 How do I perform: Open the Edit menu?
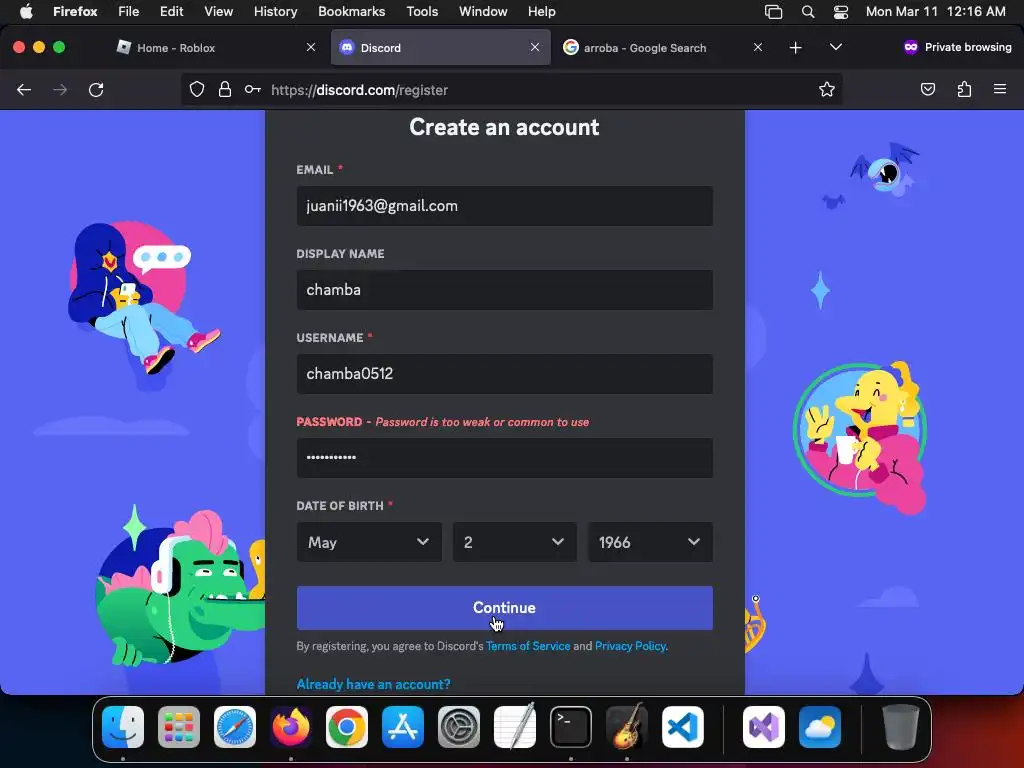pos(171,11)
